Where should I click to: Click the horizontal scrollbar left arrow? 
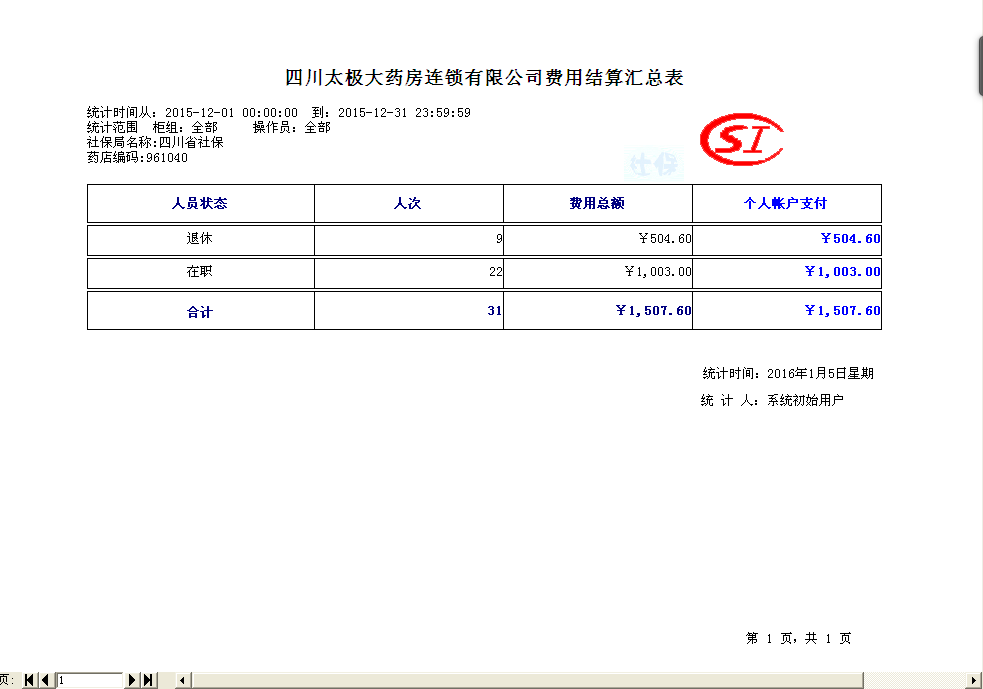[x=182, y=680]
